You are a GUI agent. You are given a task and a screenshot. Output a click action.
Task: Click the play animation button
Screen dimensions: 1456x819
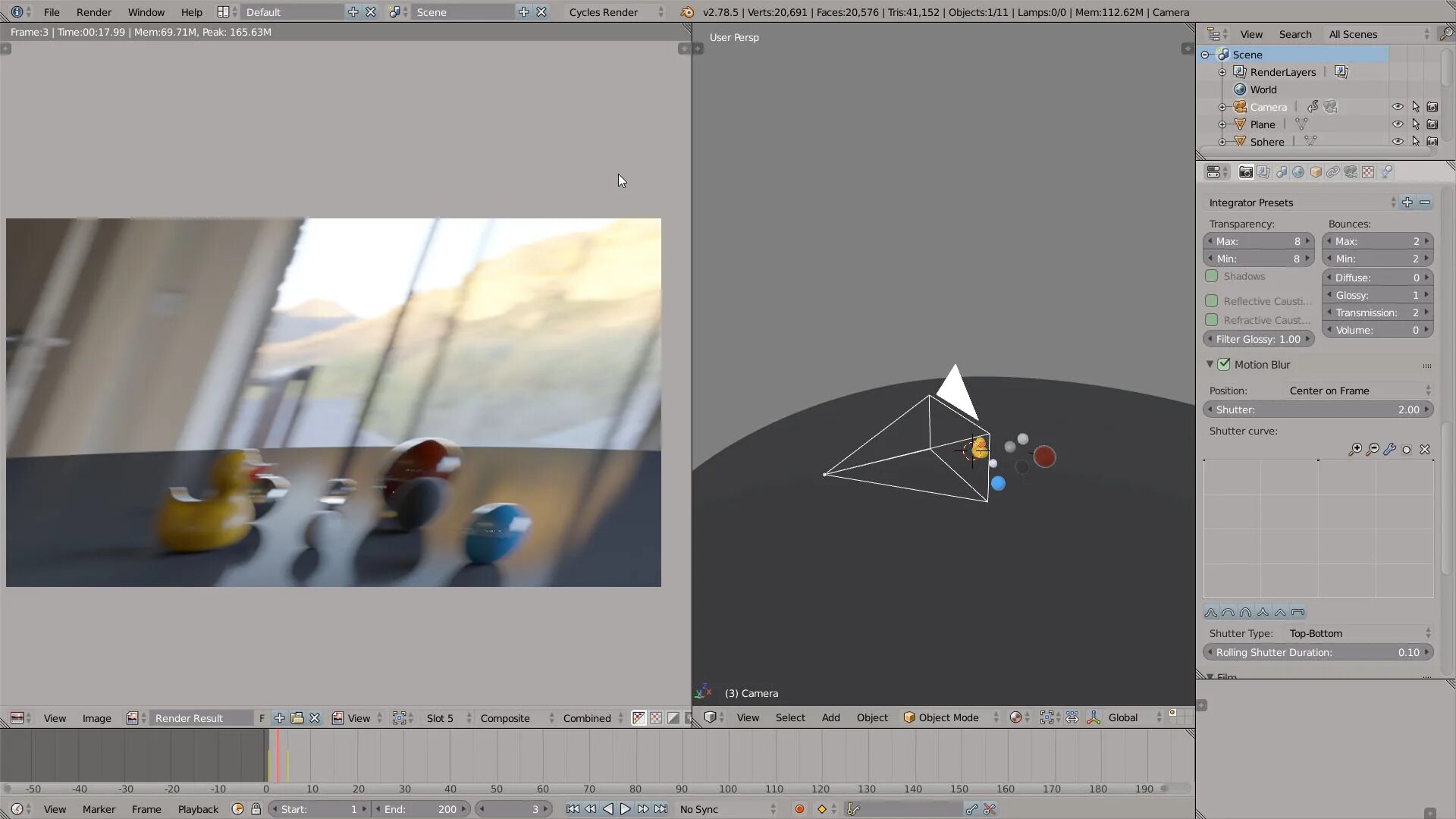(x=625, y=809)
